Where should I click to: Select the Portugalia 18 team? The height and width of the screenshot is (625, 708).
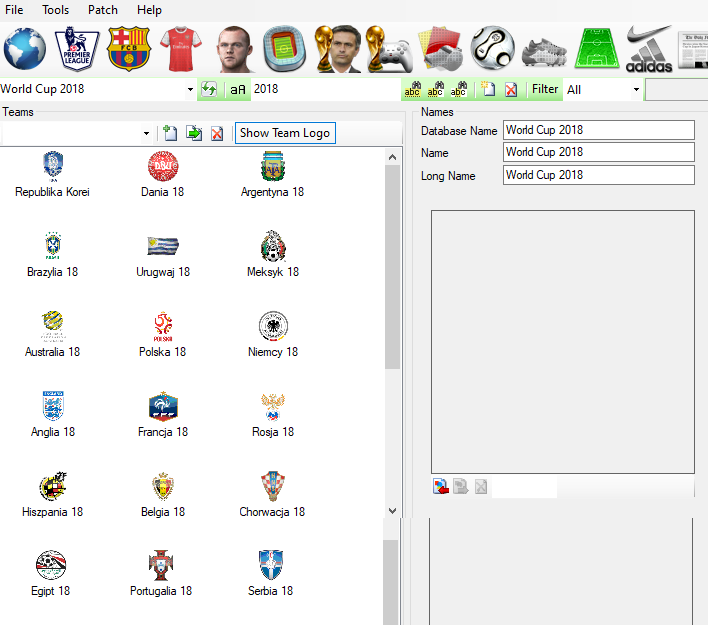(x=161, y=574)
